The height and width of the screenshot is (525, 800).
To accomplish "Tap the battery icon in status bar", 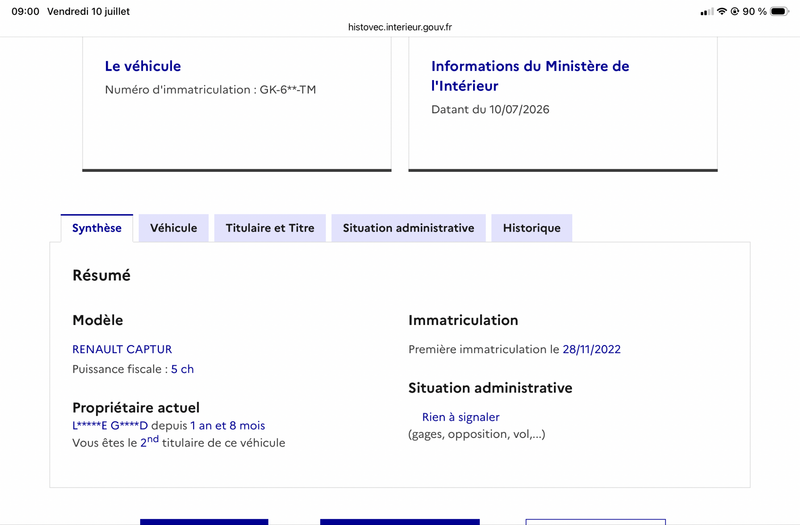I will [780, 11].
